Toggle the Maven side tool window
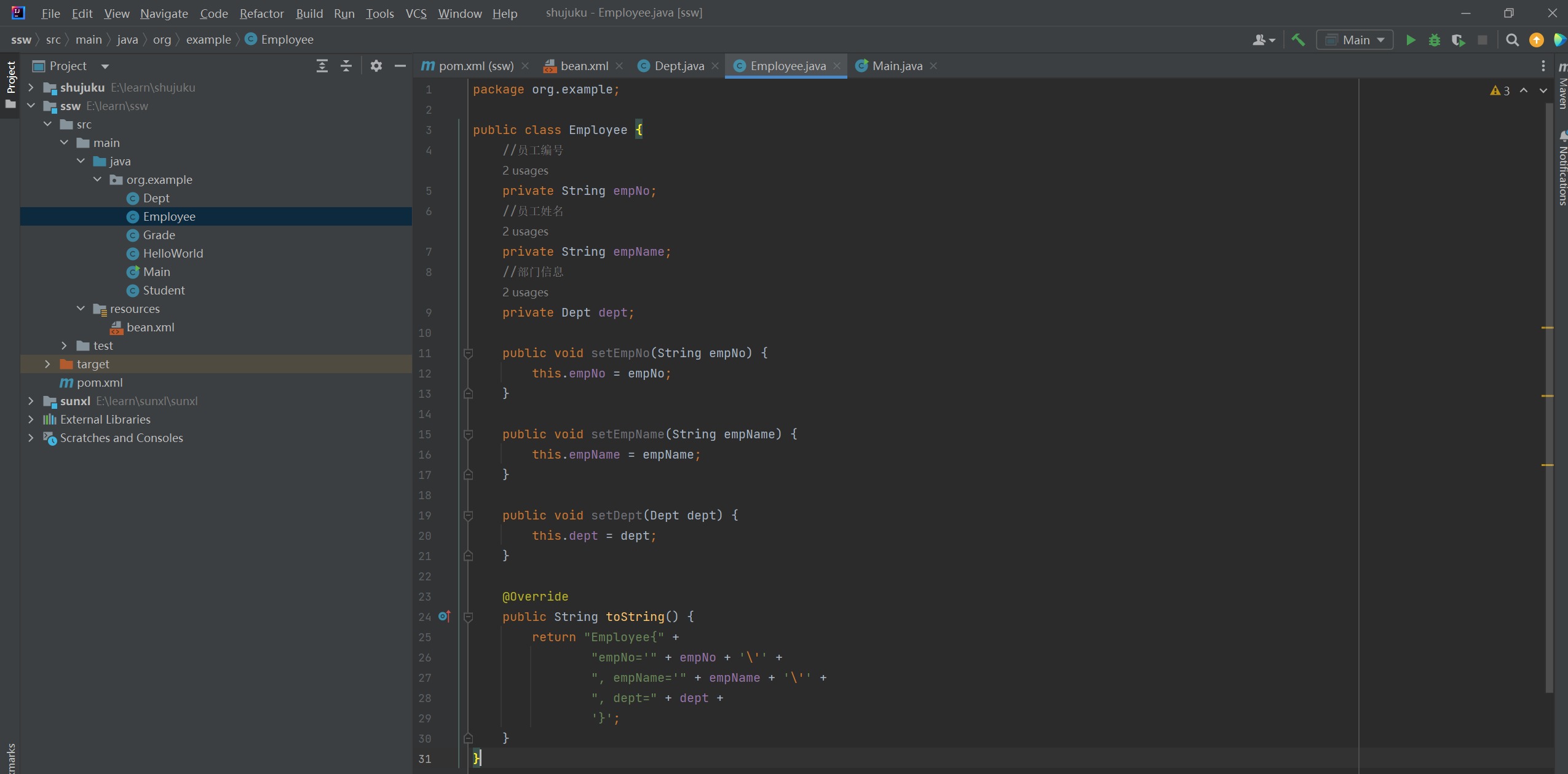Image resolution: width=1568 pixels, height=774 pixels. [x=1562, y=86]
